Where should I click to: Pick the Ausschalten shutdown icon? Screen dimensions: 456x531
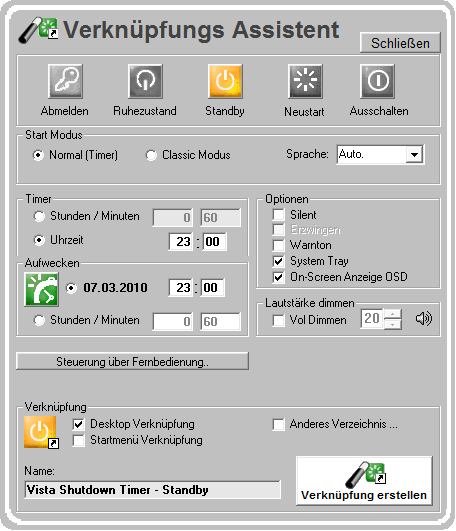377,81
